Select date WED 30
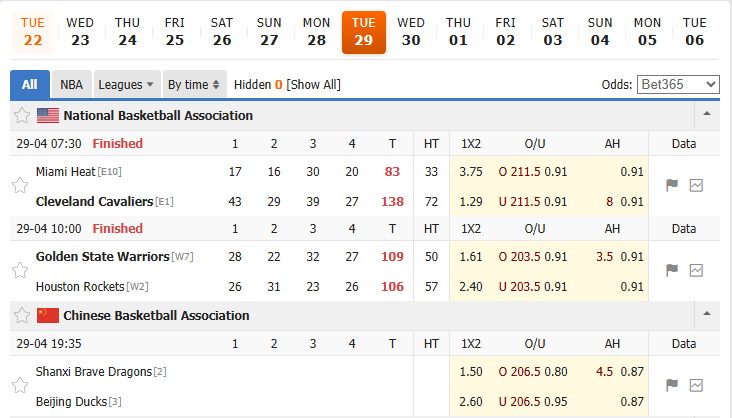732x418 pixels. click(411, 32)
